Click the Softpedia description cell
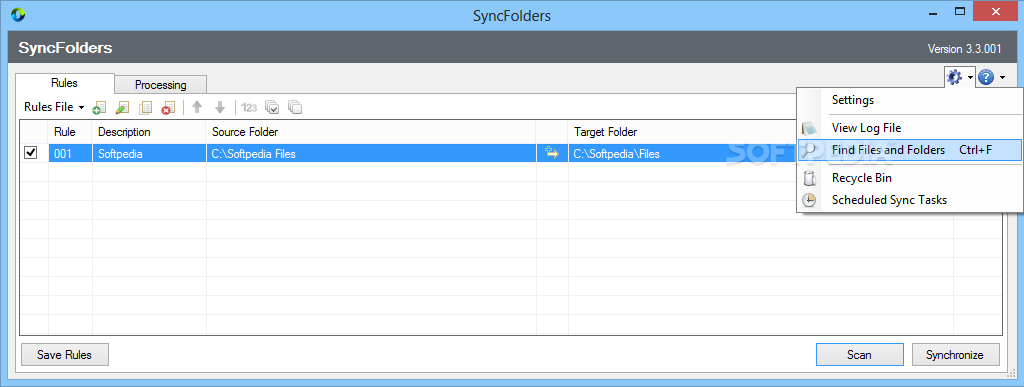This screenshot has height=387, width=1024. tap(149, 153)
